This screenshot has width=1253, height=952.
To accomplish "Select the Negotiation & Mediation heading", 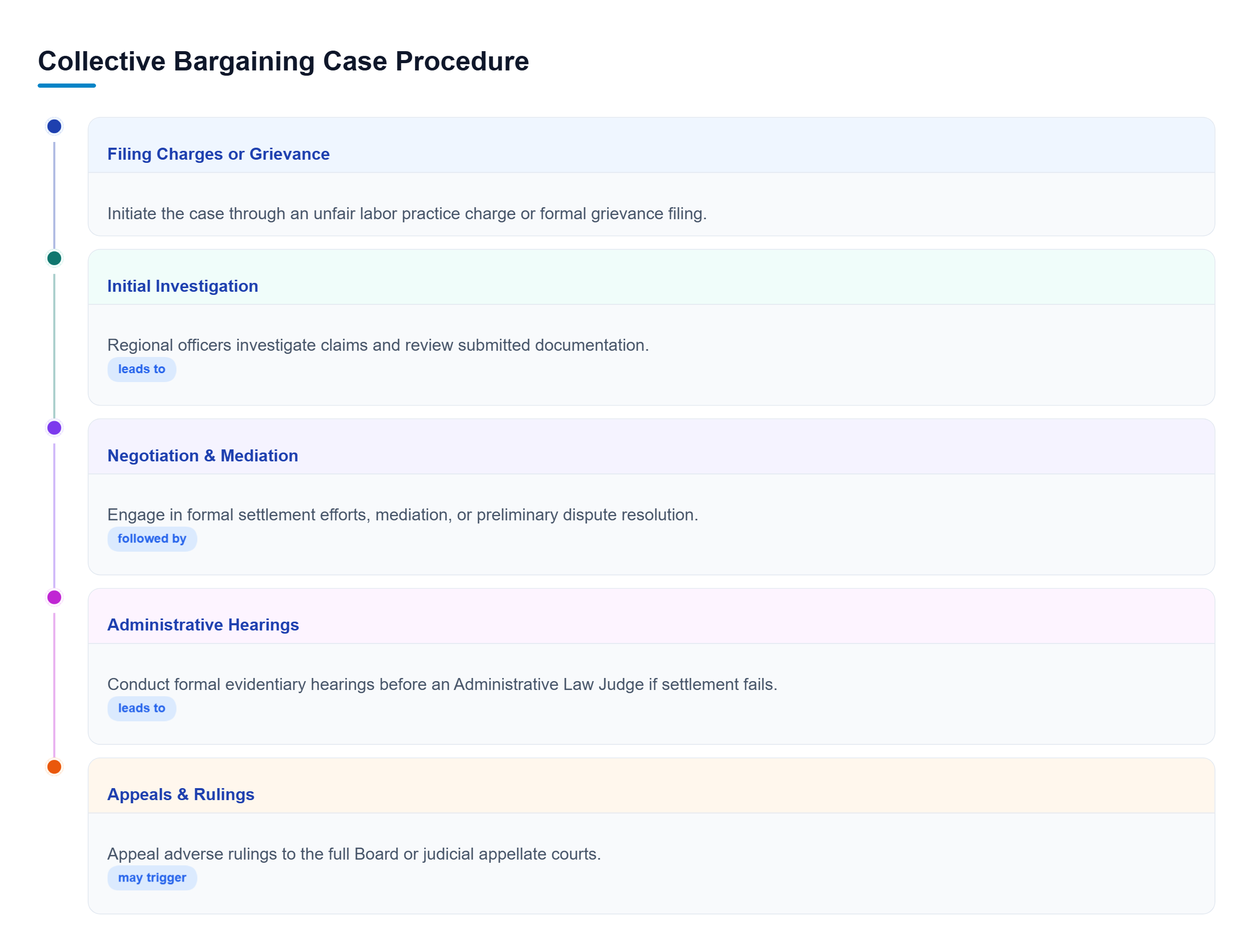I will point(203,456).
